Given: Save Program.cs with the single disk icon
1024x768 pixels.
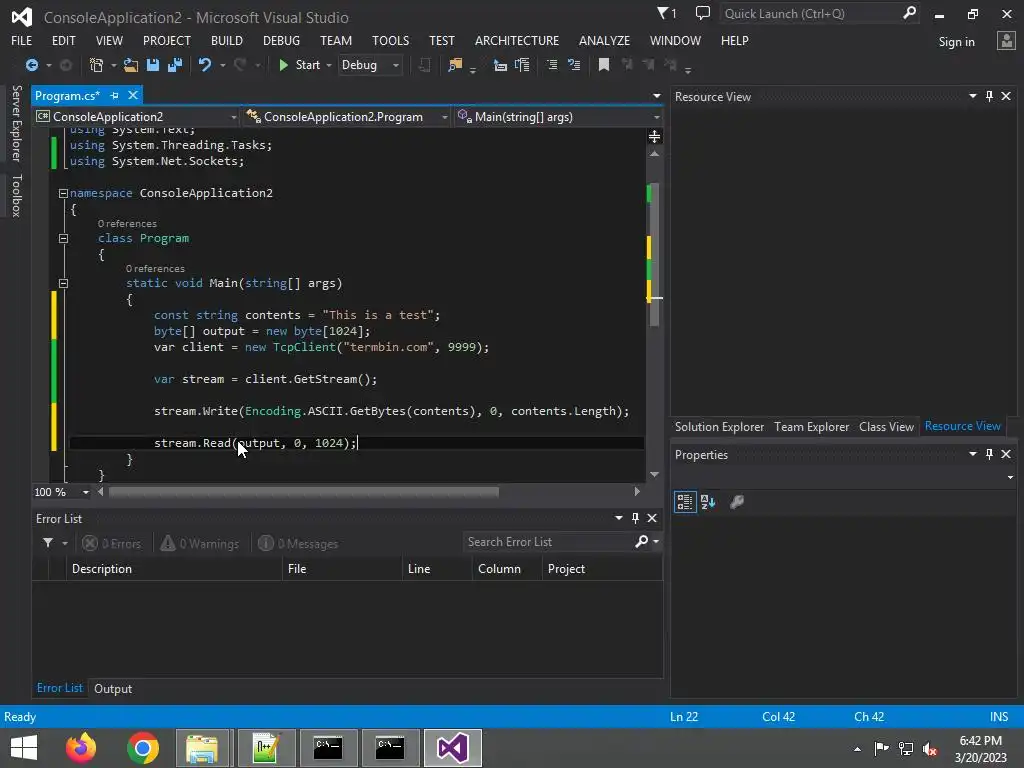Looking at the screenshot, I should [x=153, y=65].
